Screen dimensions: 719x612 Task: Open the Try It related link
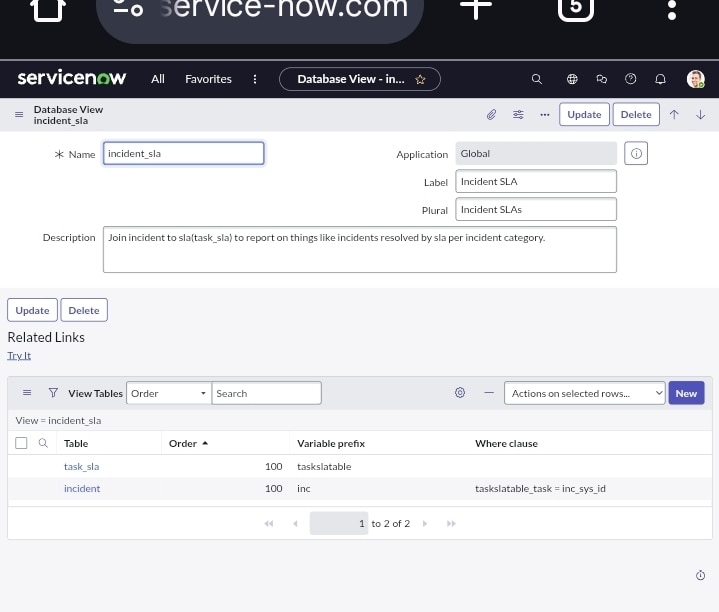point(19,355)
